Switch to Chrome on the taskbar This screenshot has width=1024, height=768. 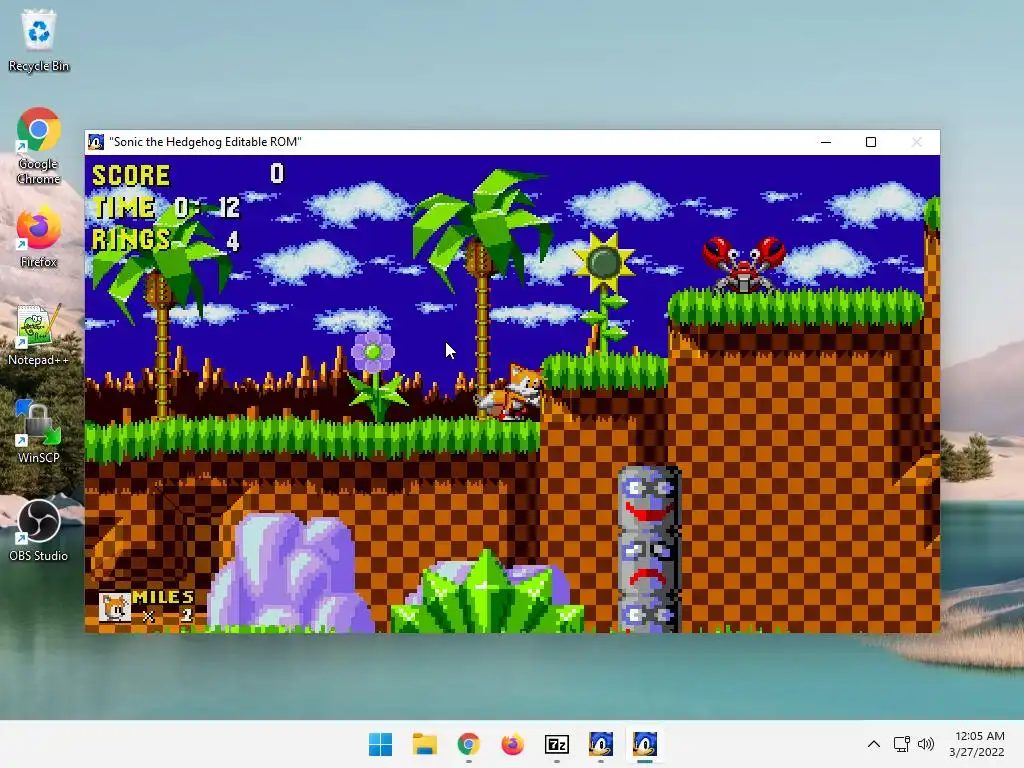pos(468,744)
